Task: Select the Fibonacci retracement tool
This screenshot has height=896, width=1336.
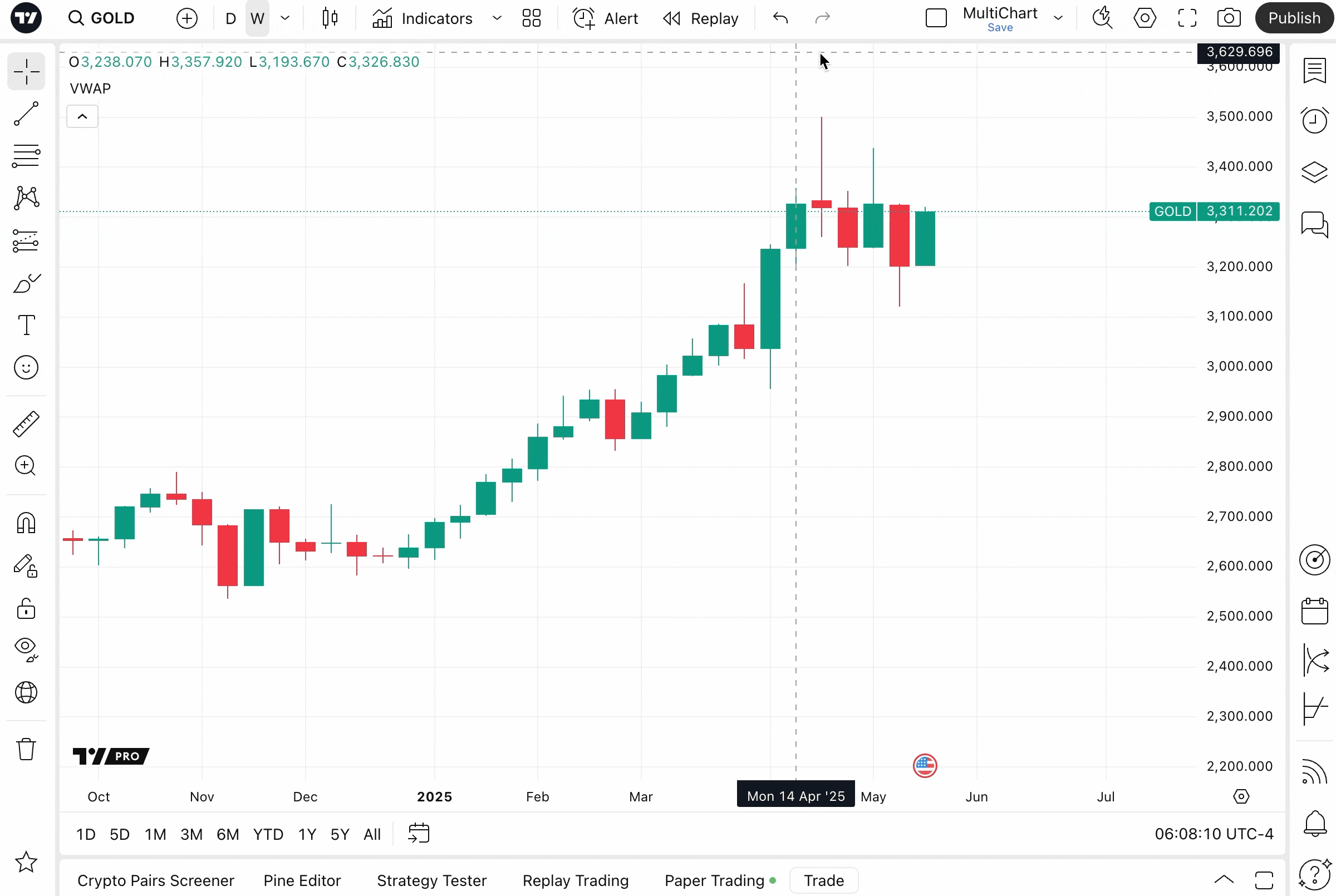Action: point(26,155)
